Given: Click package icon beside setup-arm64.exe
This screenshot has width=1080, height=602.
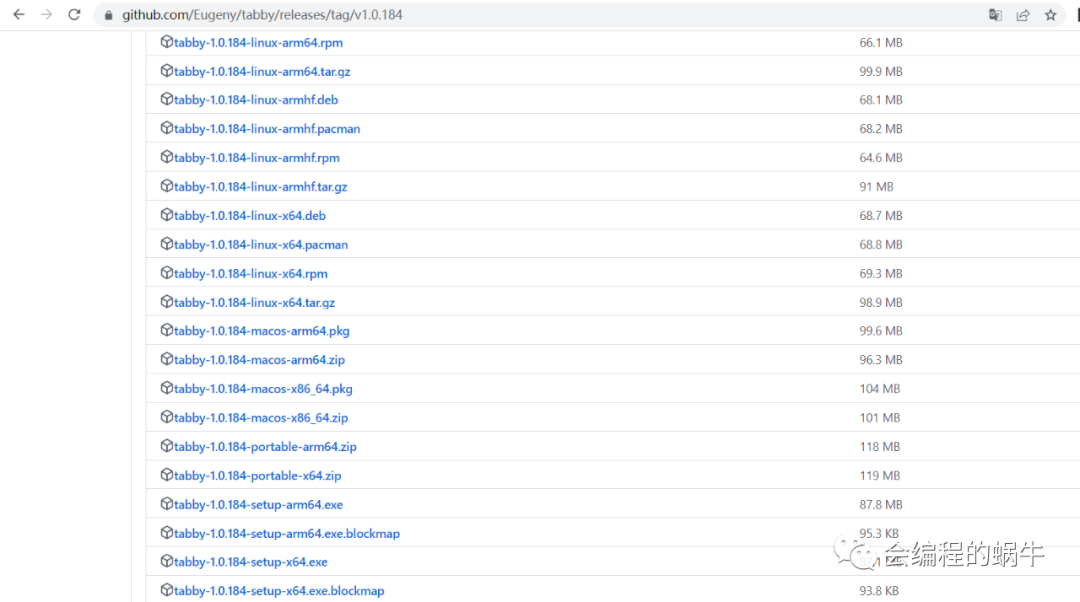Looking at the screenshot, I should click(166, 504).
